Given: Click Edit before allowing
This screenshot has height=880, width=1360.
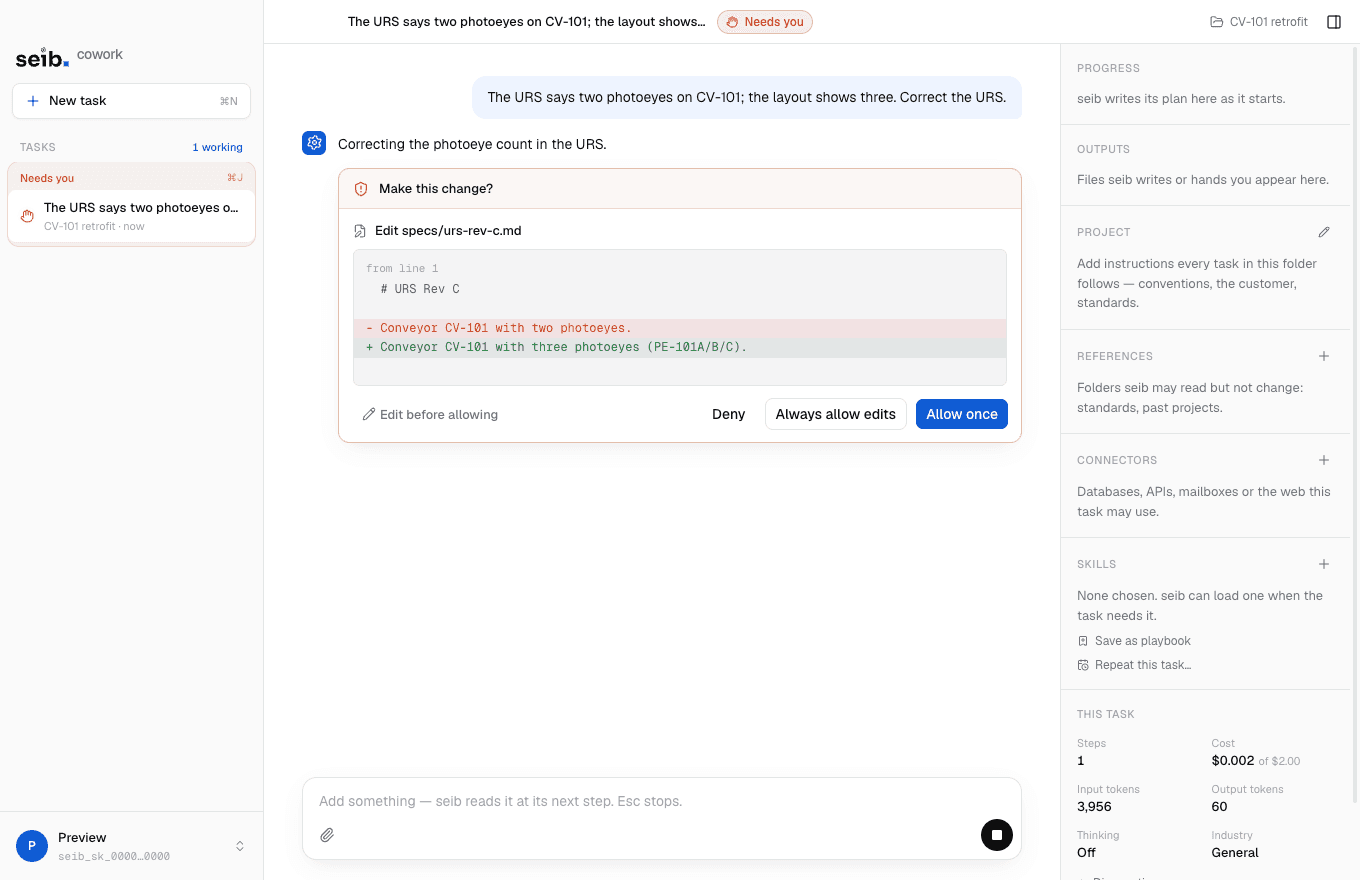Looking at the screenshot, I should (430, 414).
